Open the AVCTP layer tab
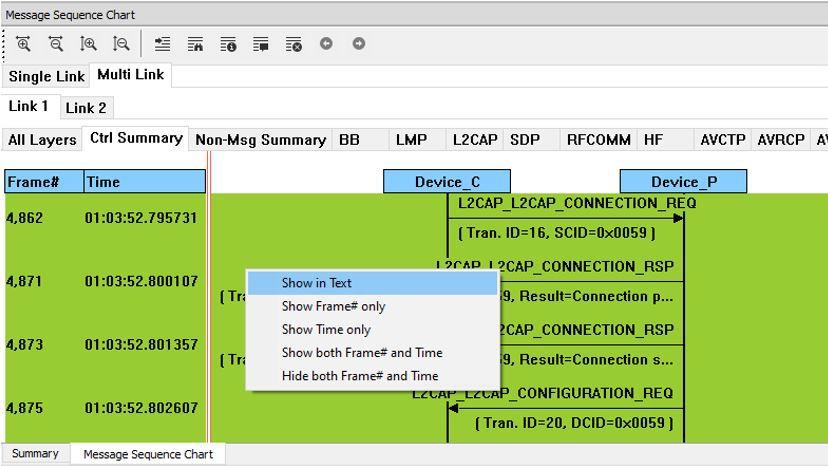This screenshot has width=828, height=466. pos(722,139)
